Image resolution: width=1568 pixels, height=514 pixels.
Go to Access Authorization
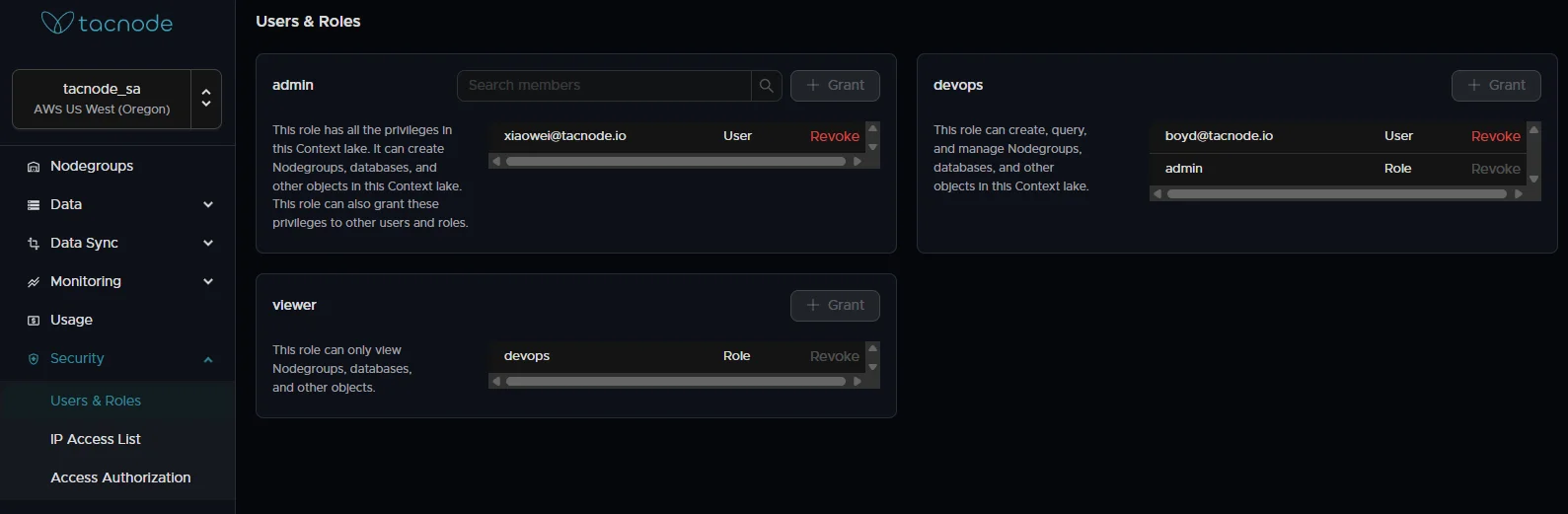120,477
